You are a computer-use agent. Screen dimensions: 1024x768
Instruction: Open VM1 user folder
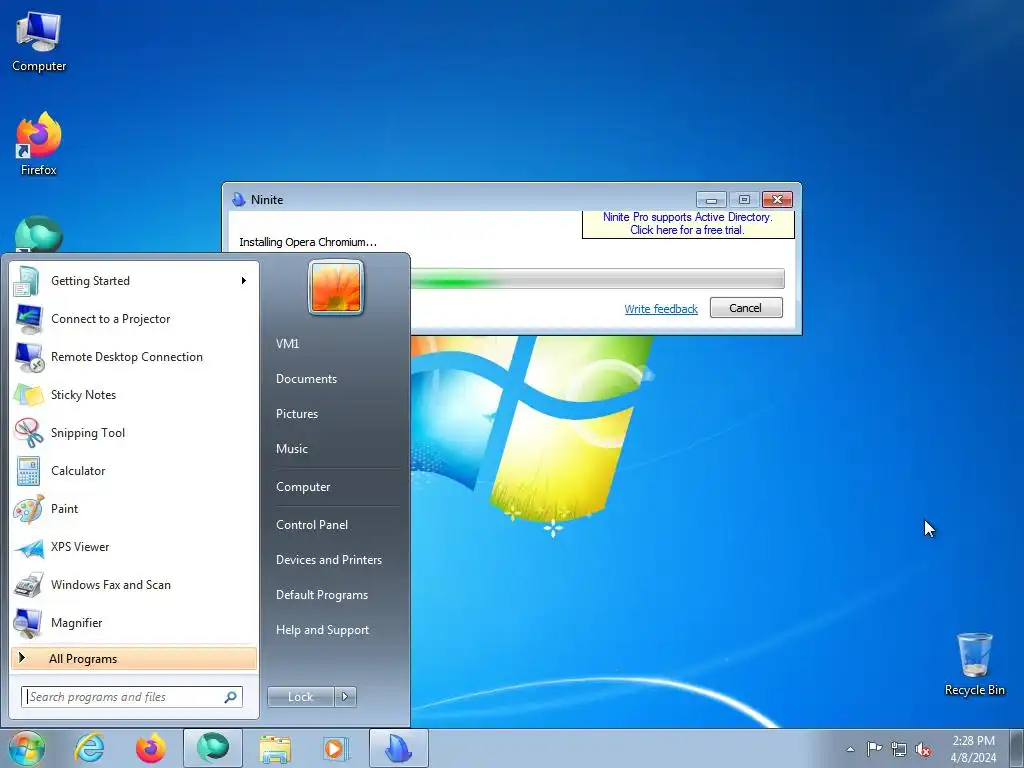287,344
